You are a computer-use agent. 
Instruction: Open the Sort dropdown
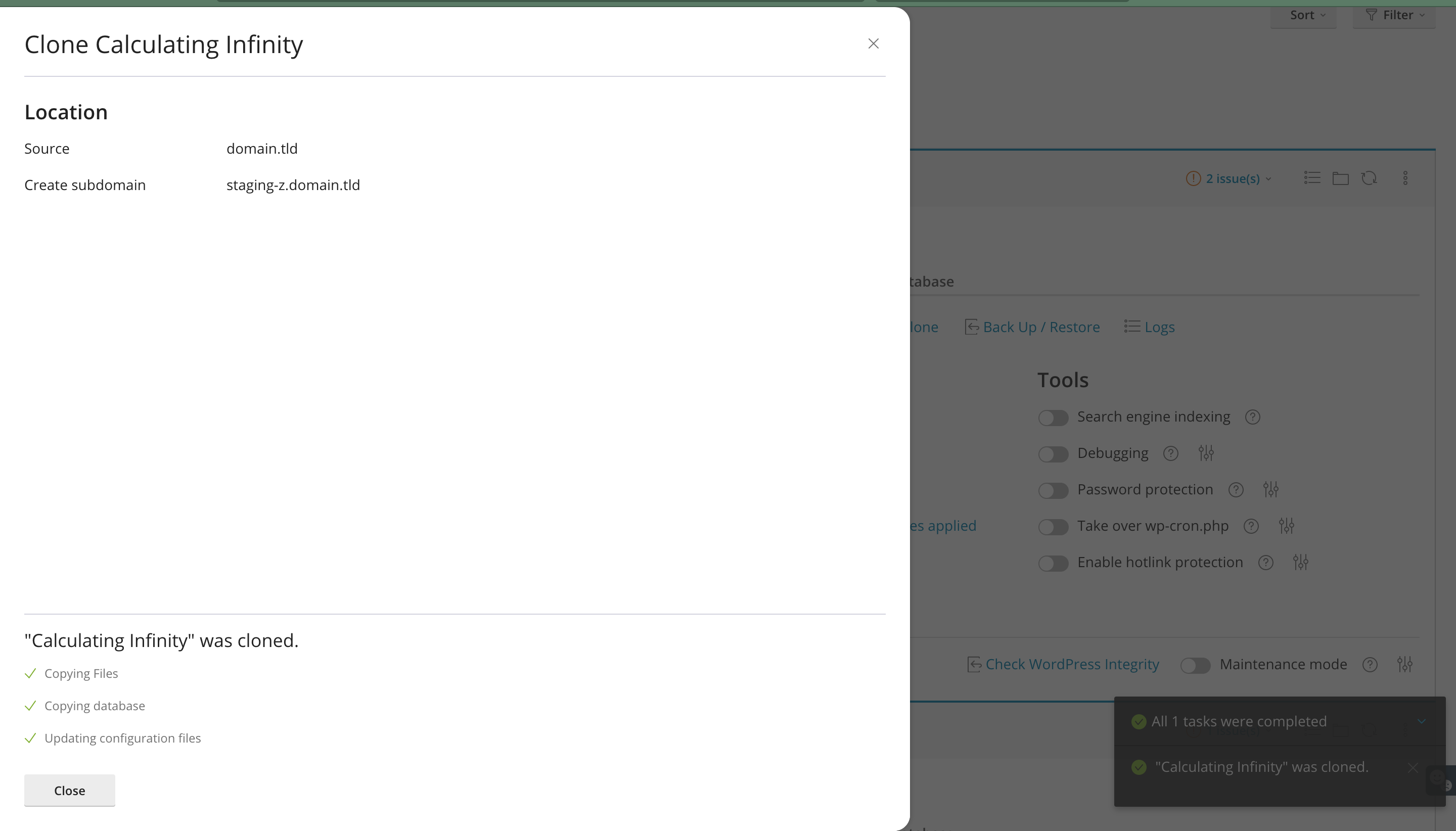coord(1304,15)
